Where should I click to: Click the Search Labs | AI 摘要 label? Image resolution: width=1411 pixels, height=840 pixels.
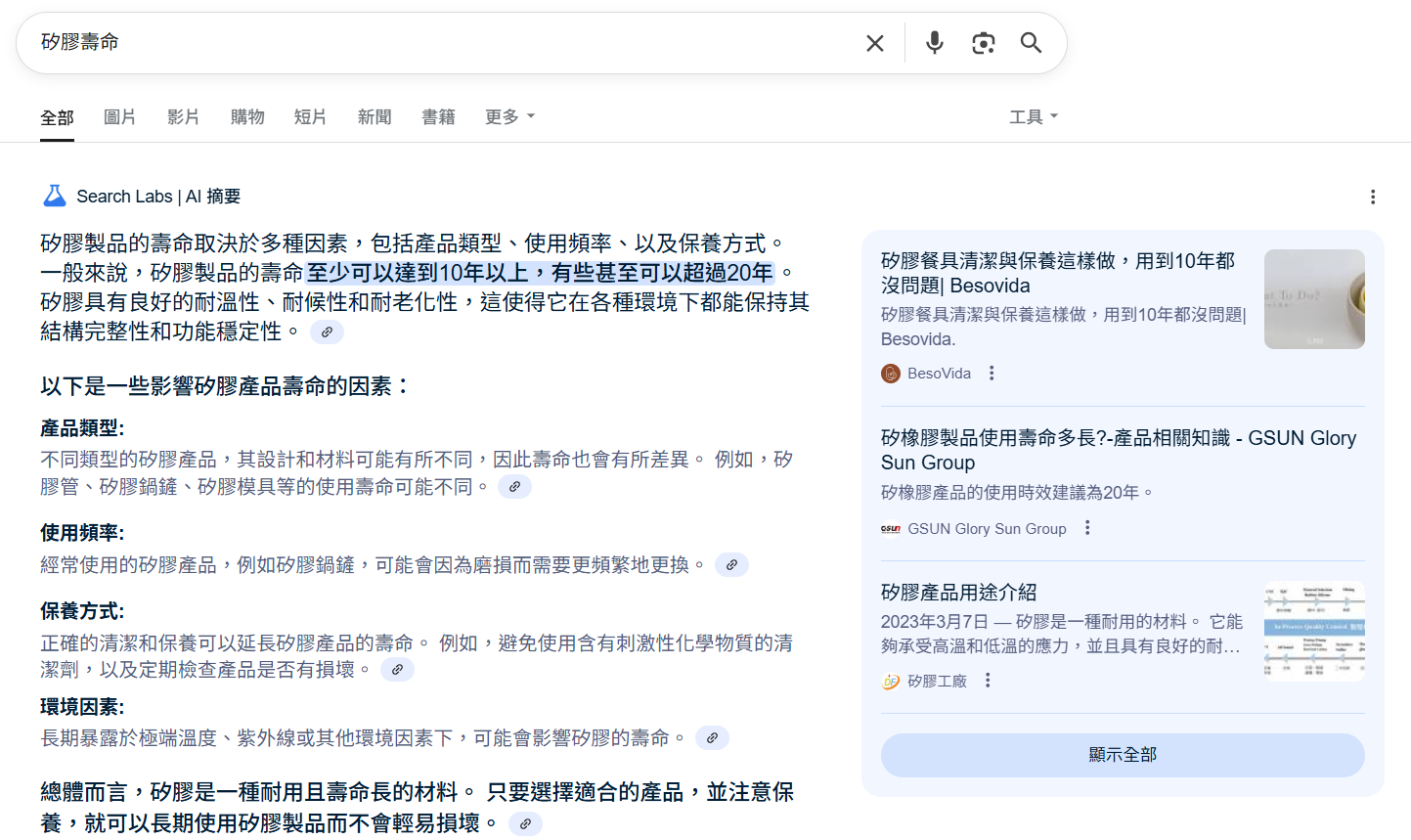(158, 197)
